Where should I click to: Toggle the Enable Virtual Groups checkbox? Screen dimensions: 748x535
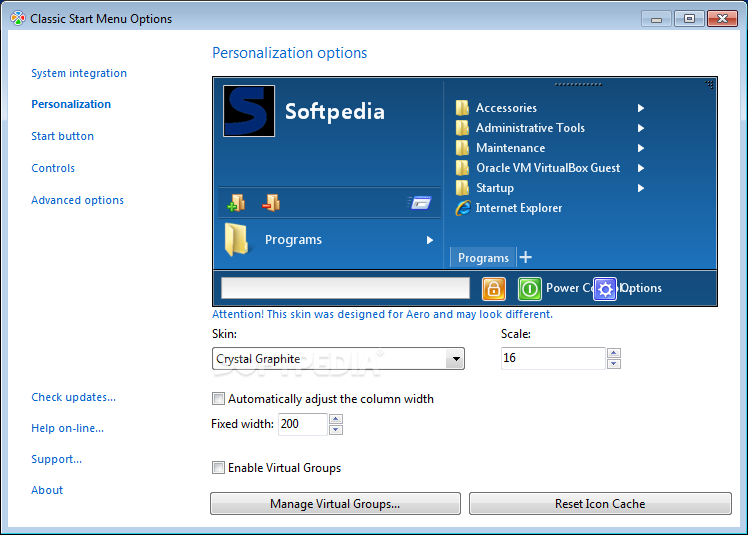(218, 468)
